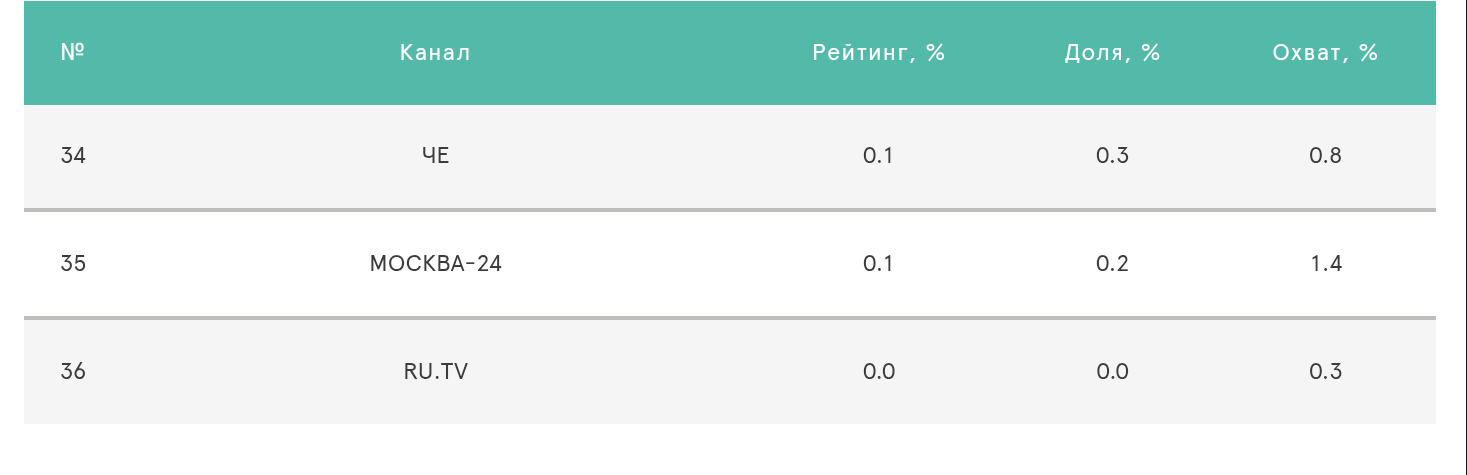Click ЧЕ reach value 0.8
This screenshot has height=475, width=1467.
[x=1325, y=156]
